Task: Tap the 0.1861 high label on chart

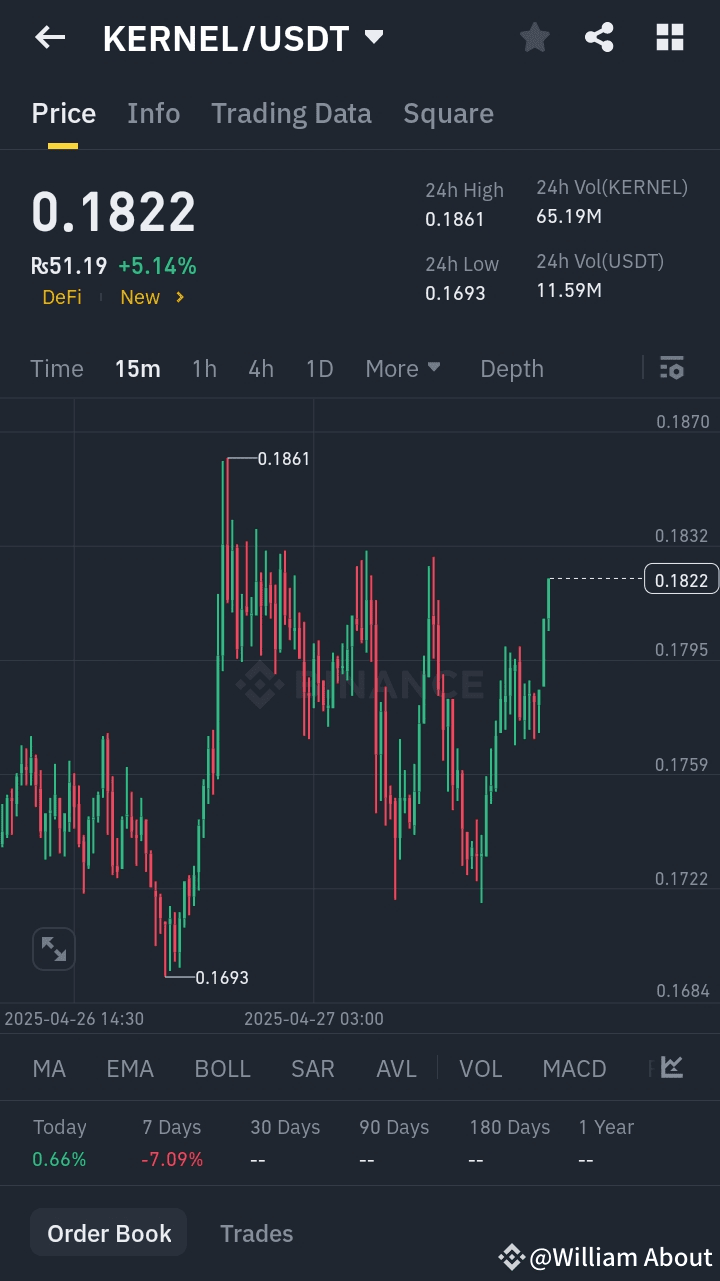Action: click(x=284, y=459)
